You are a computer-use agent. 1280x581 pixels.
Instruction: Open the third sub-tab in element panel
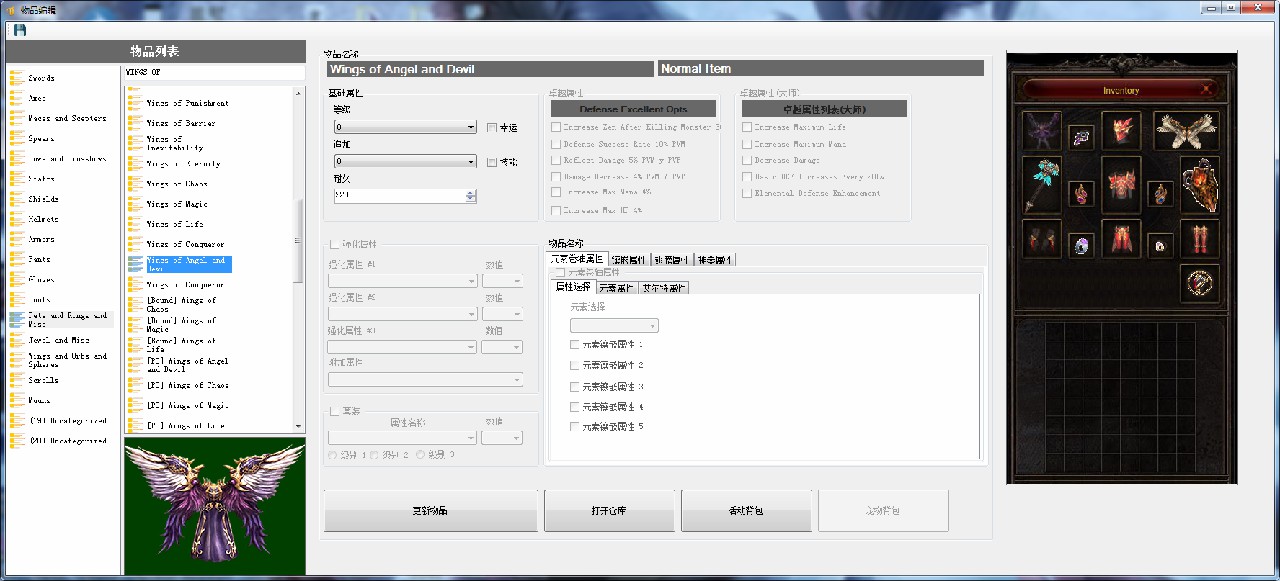point(664,288)
